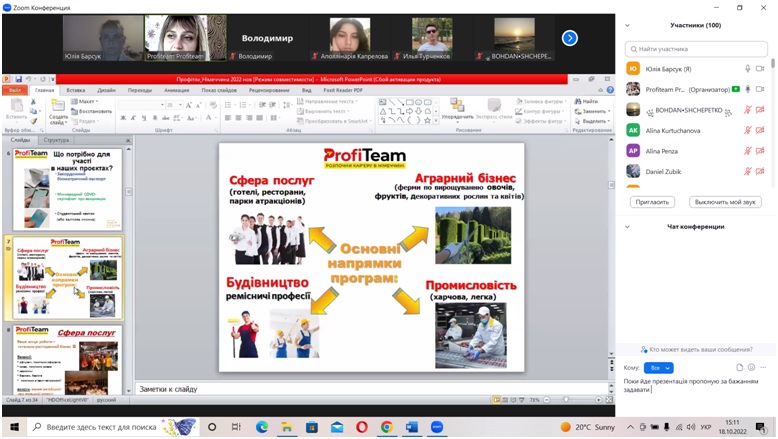Click the Justify align icon
This screenshot has width=778, height=439.
tap(259, 118)
